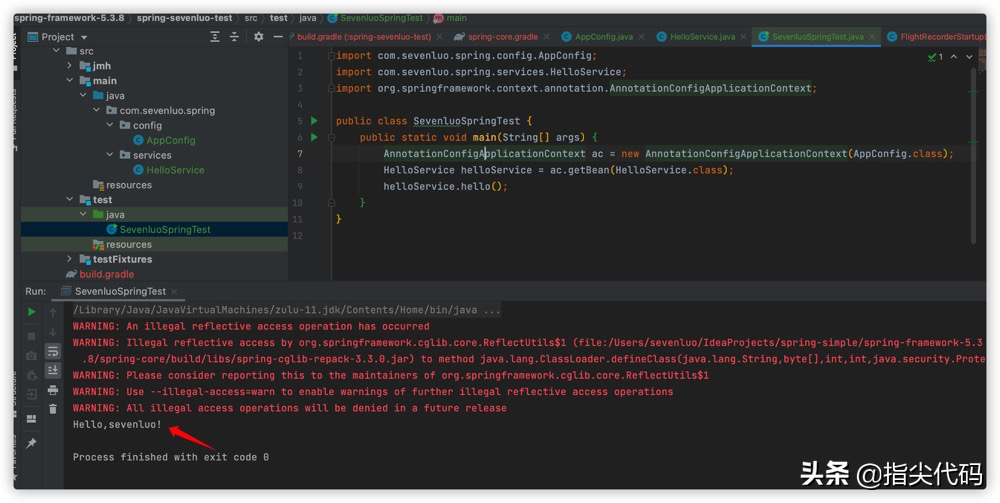1000x503 pixels.
Task: Close the build.gradle editor tab
Action: [439, 37]
